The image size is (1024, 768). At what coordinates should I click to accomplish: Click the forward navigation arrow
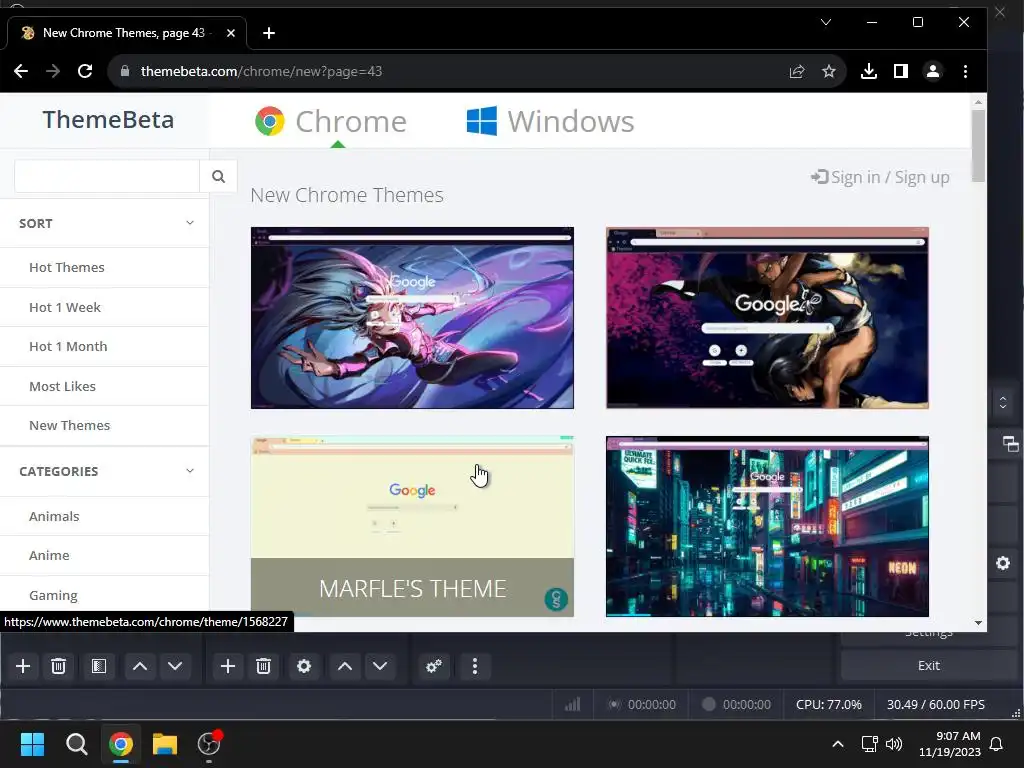point(53,71)
